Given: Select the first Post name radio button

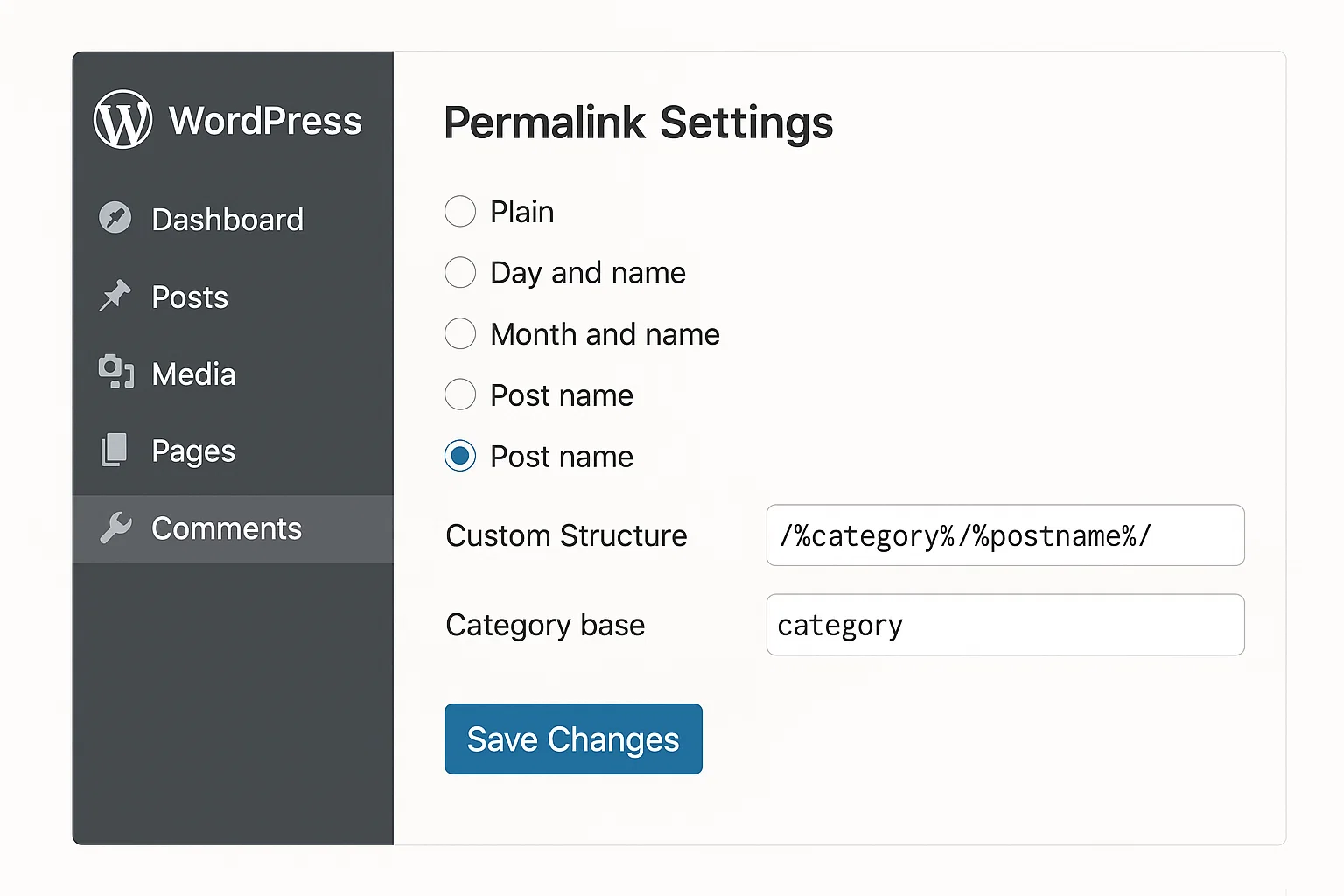Looking at the screenshot, I should pos(459,395).
